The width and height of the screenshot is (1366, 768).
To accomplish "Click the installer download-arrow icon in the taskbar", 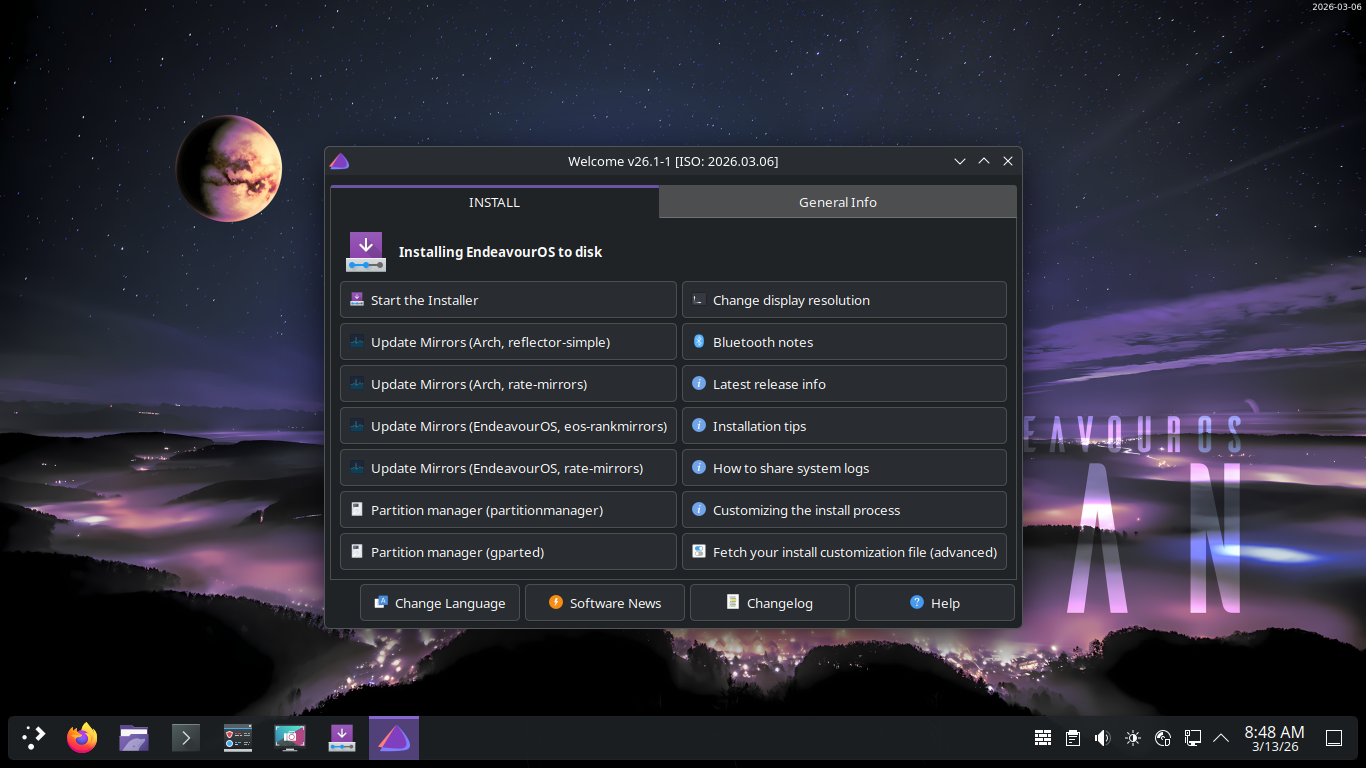I will click(342, 738).
